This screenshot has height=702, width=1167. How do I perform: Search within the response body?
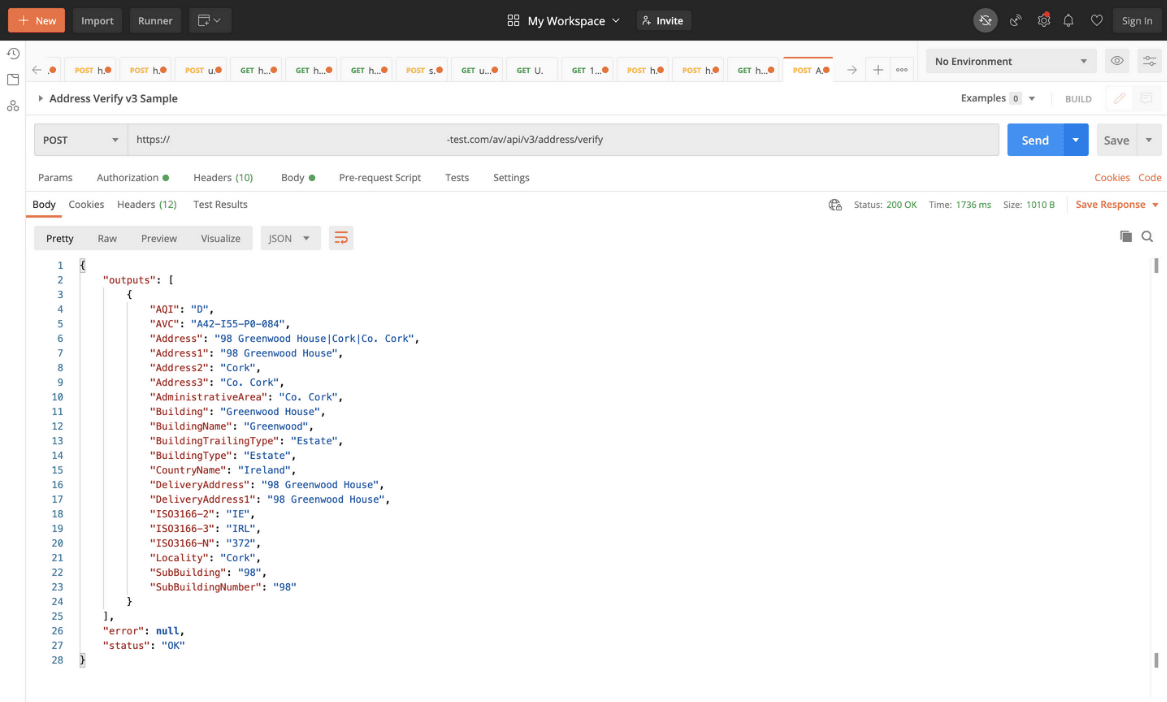(1147, 237)
